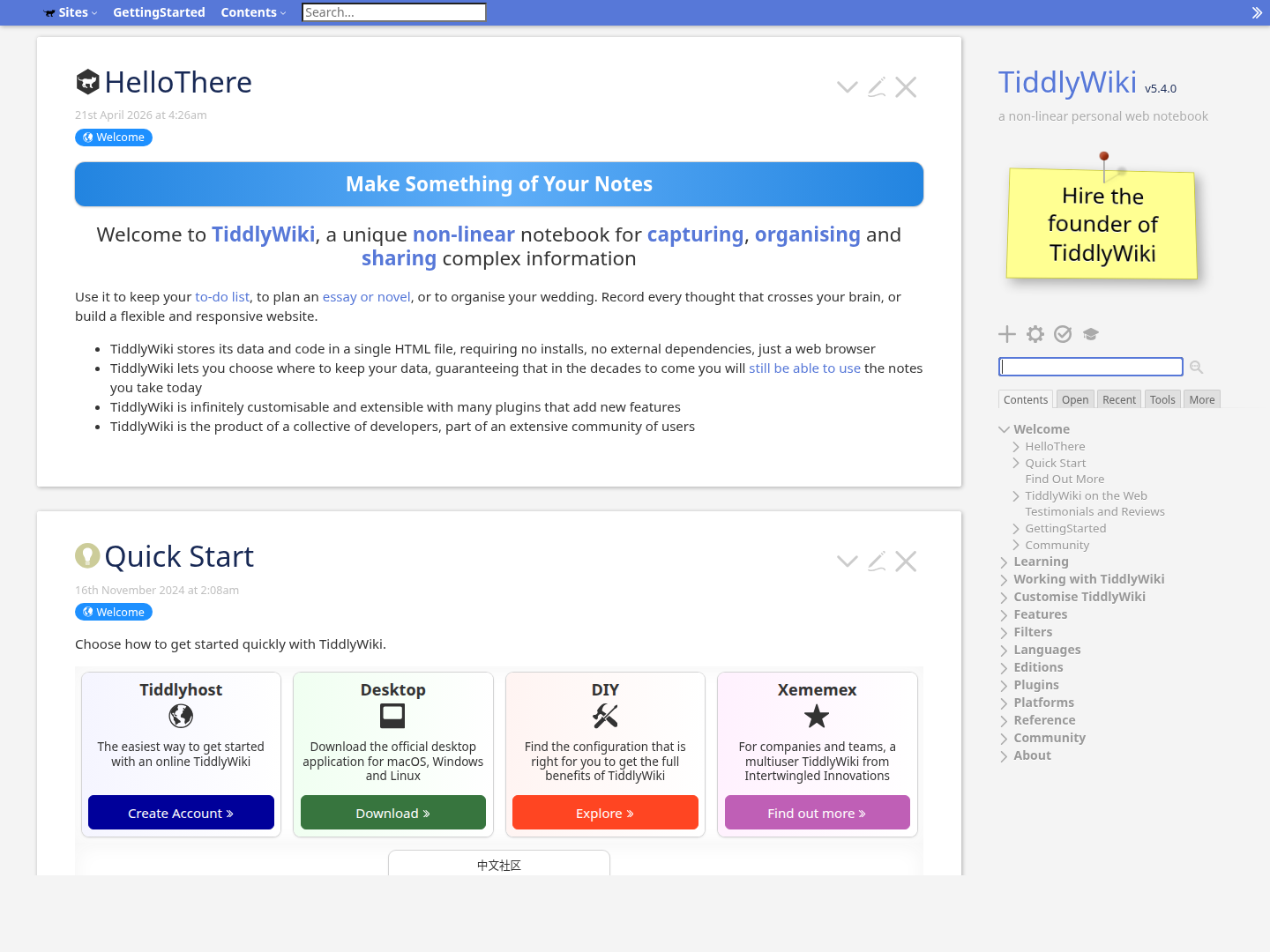Focus the sidebar search input
Viewport: 1270px width, 952px height.
[x=1091, y=367]
